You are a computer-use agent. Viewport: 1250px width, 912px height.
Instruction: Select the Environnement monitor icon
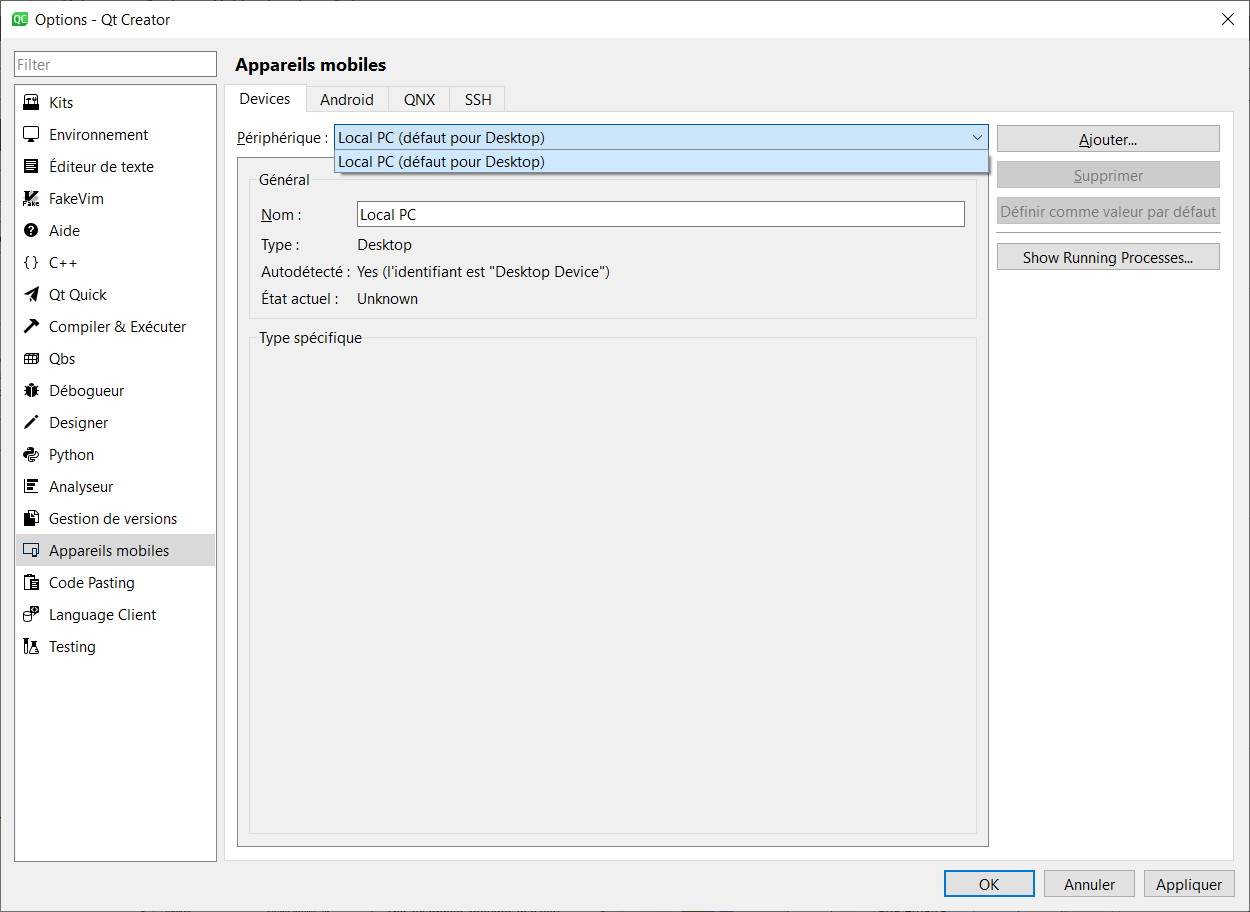(x=31, y=135)
